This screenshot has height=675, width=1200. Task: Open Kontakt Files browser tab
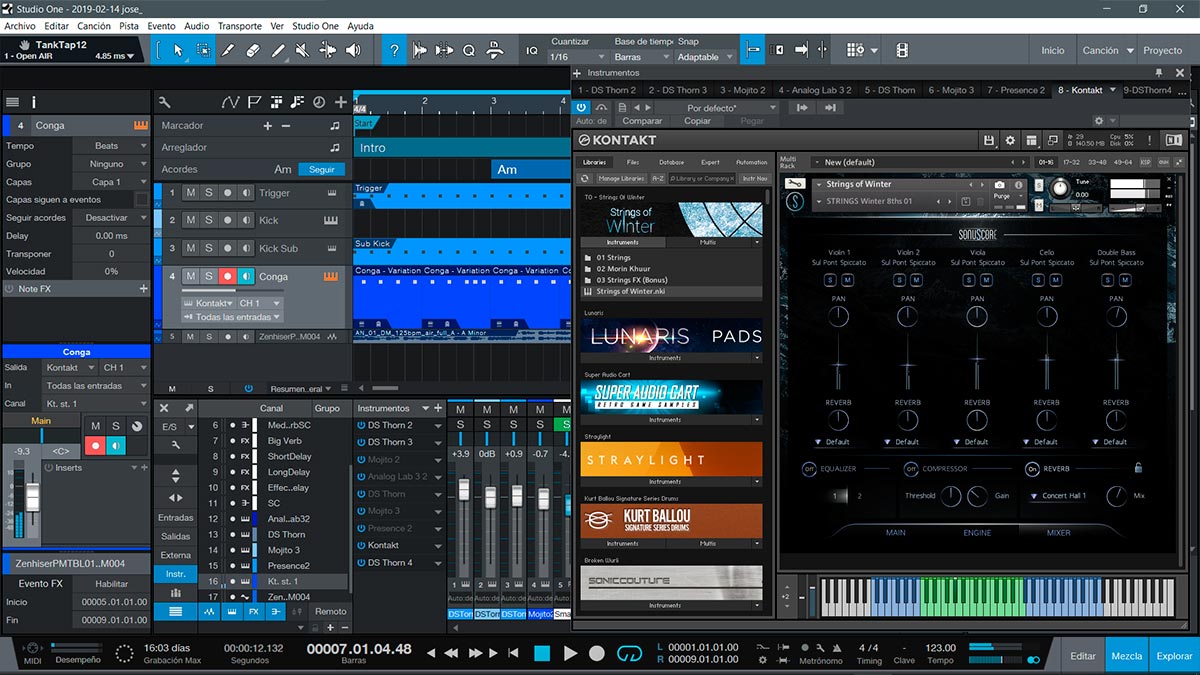click(x=633, y=162)
